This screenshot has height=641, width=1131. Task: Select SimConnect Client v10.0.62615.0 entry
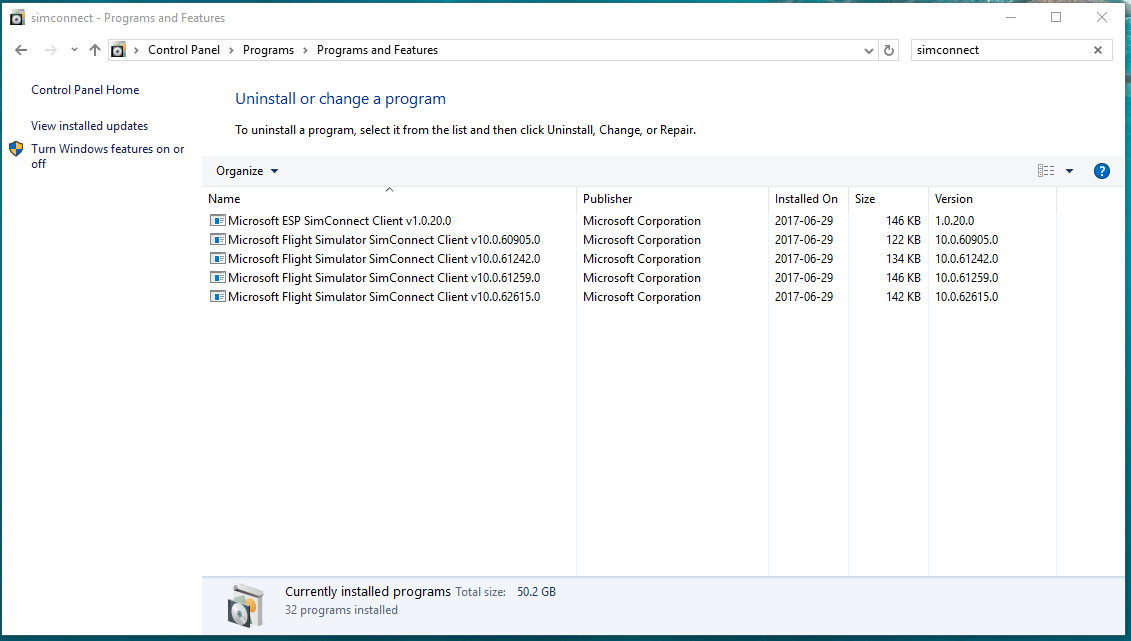(384, 296)
